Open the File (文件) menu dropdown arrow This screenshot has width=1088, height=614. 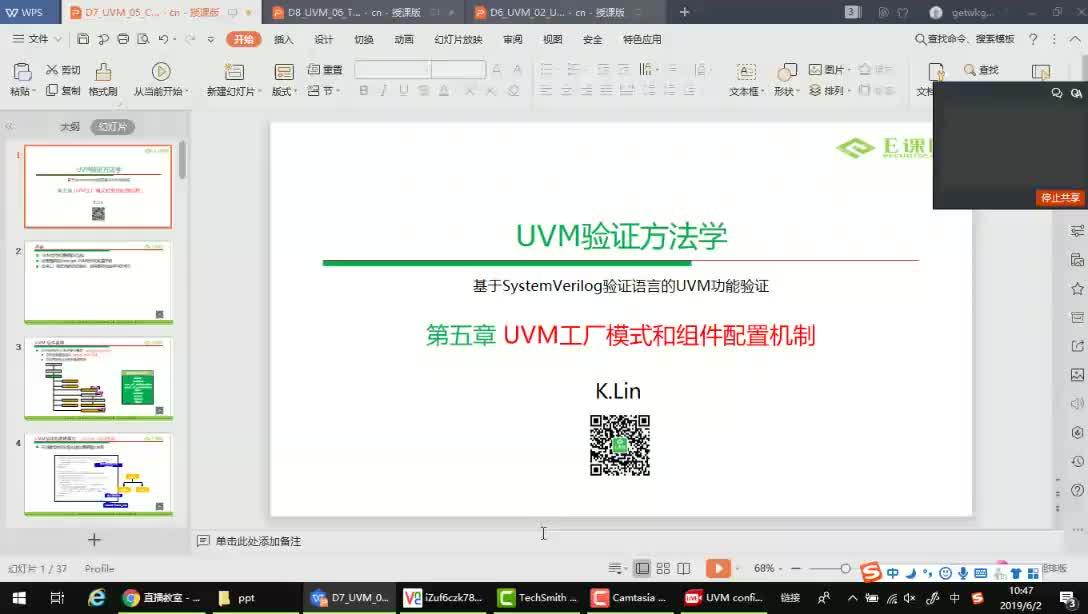click(x=58, y=40)
